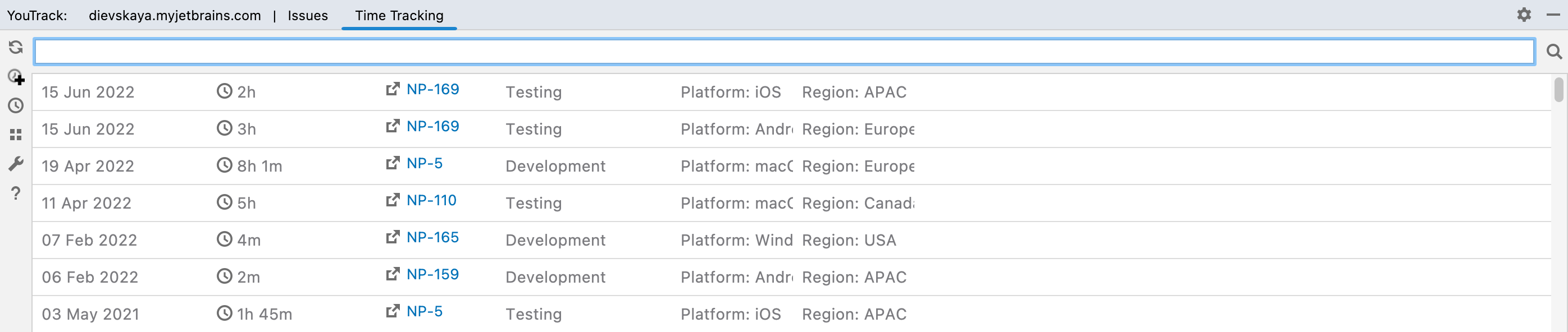Viewport: 1568px width, 332px height.
Task: Click the dievskaya.myjetbrains.com server label
Action: click(175, 16)
